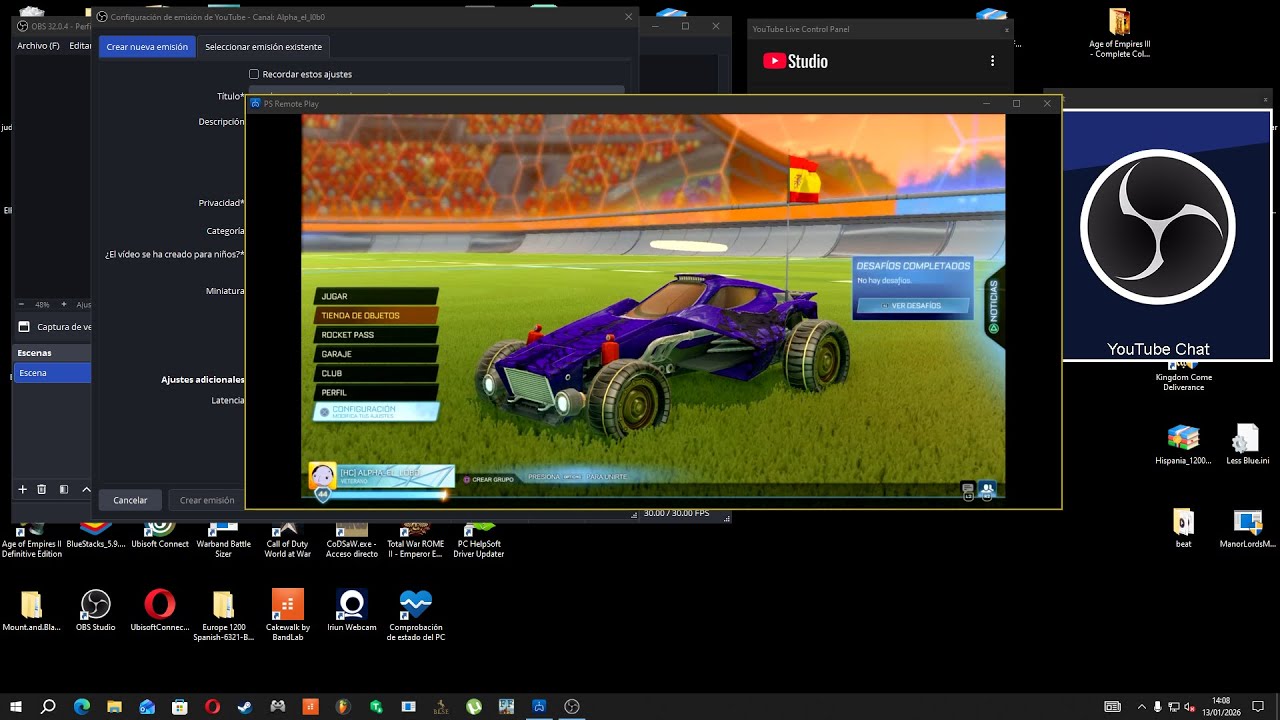Open OBS Studio desktop shortcut
Screen dimensions: 1280x720
click(96, 610)
